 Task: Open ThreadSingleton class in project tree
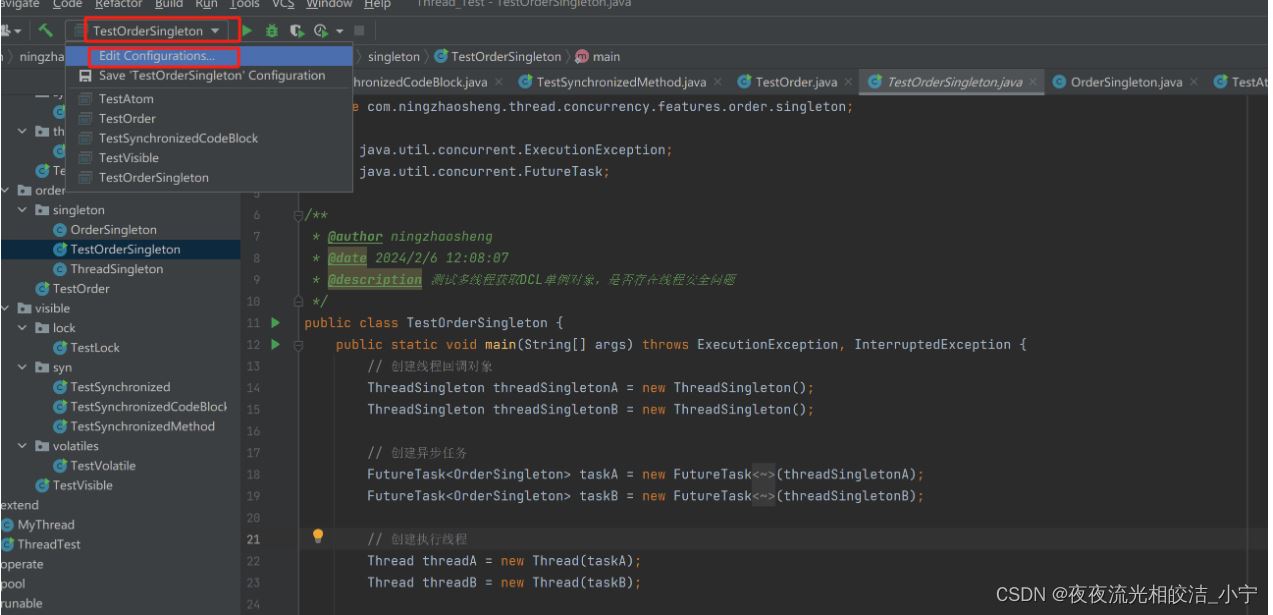click(116, 269)
